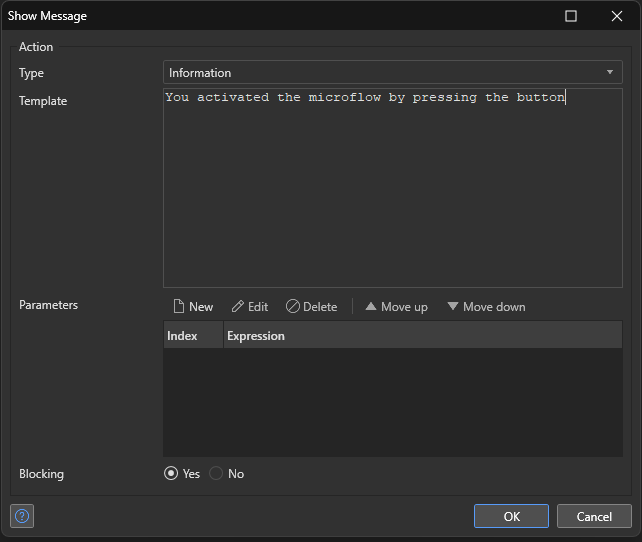The width and height of the screenshot is (642, 542).
Task: Click the Index column header
Action: 193,335
